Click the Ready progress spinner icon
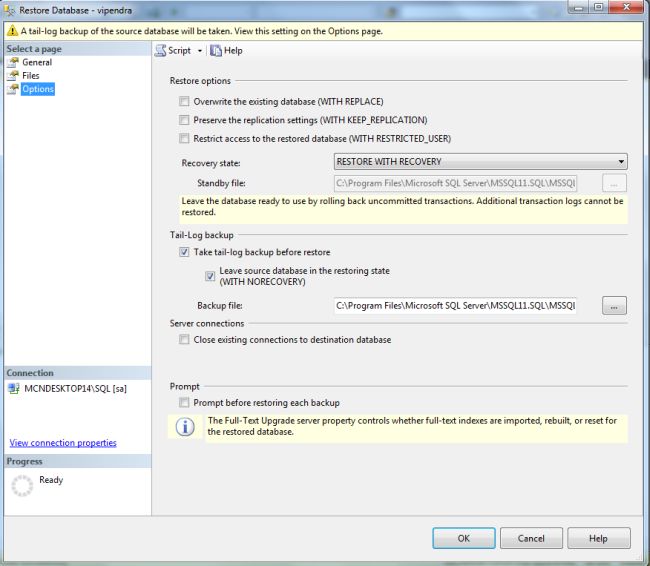 tap(22, 486)
